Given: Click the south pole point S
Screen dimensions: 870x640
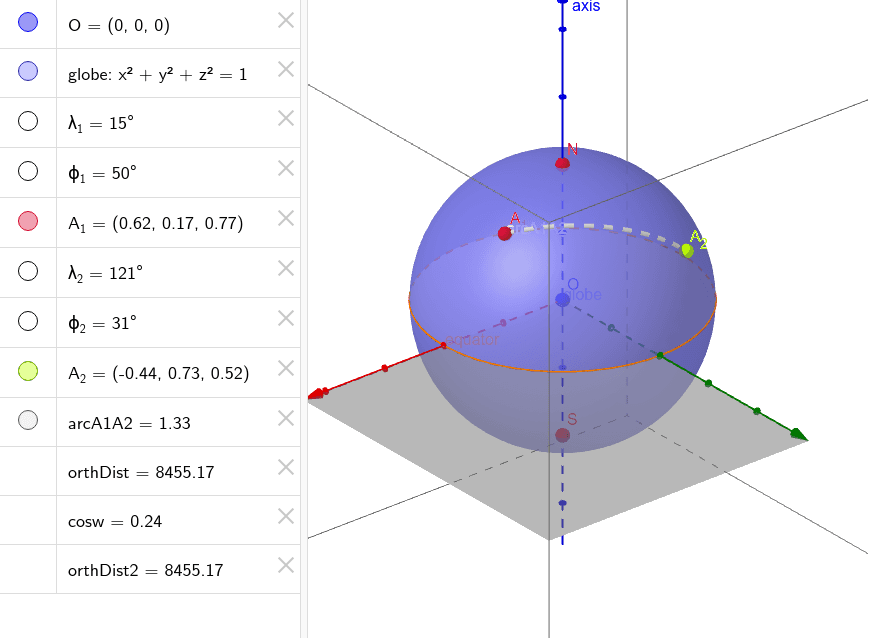Looking at the screenshot, I should point(563,435).
